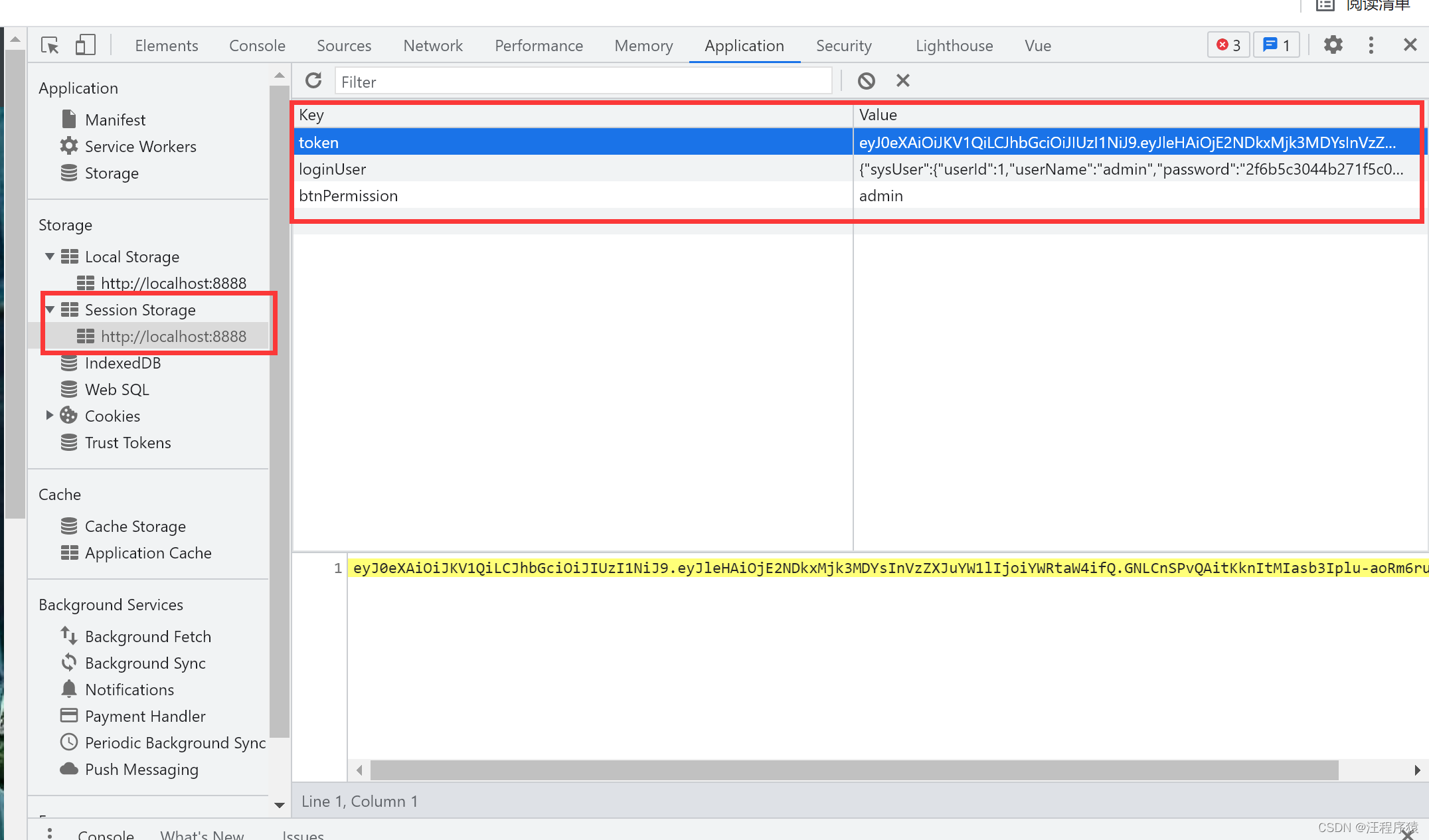Click the DevTools more options icon
The image size is (1429, 840).
click(x=1371, y=45)
